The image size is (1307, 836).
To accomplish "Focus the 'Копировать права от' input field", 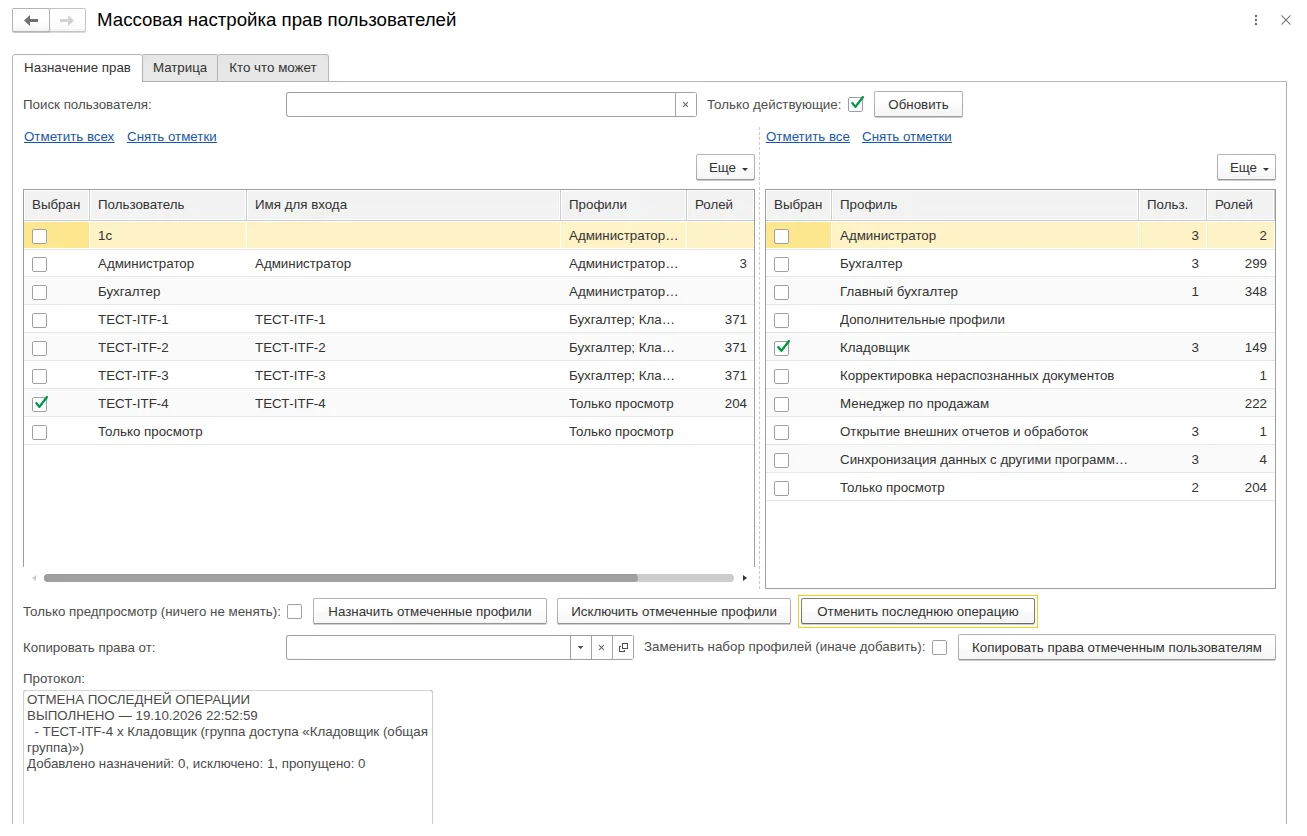I will click(x=428, y=648).
